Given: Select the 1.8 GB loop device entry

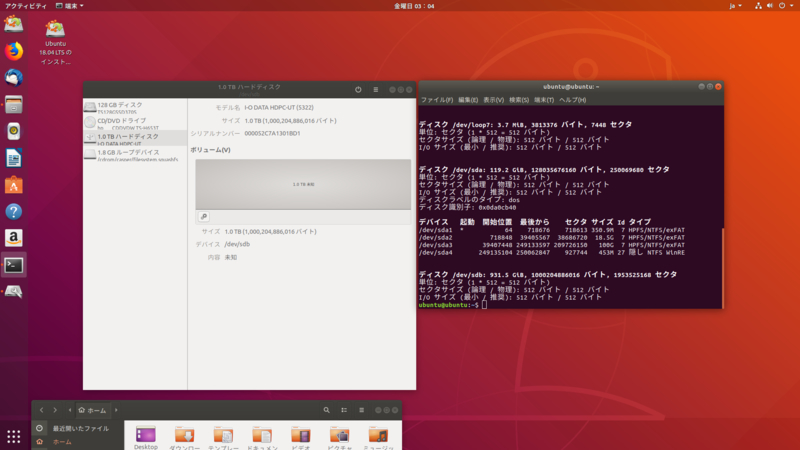Looking at the screenshot, I should coord(135,155).
